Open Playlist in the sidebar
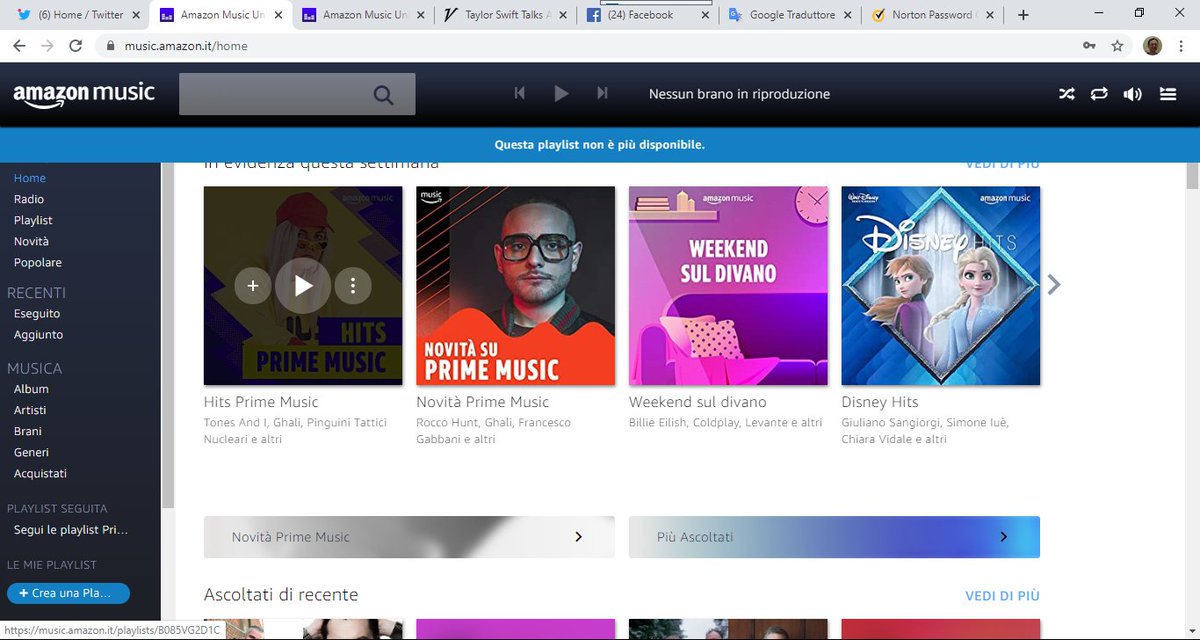Image resolution: width=1200 pixels, height=640 pixels. pos(33,220)
